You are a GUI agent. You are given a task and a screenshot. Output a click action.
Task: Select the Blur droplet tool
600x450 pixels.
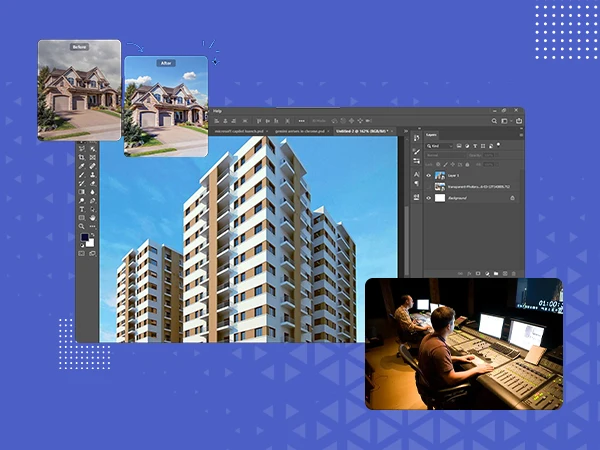pyautogui.click(x=93, y=192)
